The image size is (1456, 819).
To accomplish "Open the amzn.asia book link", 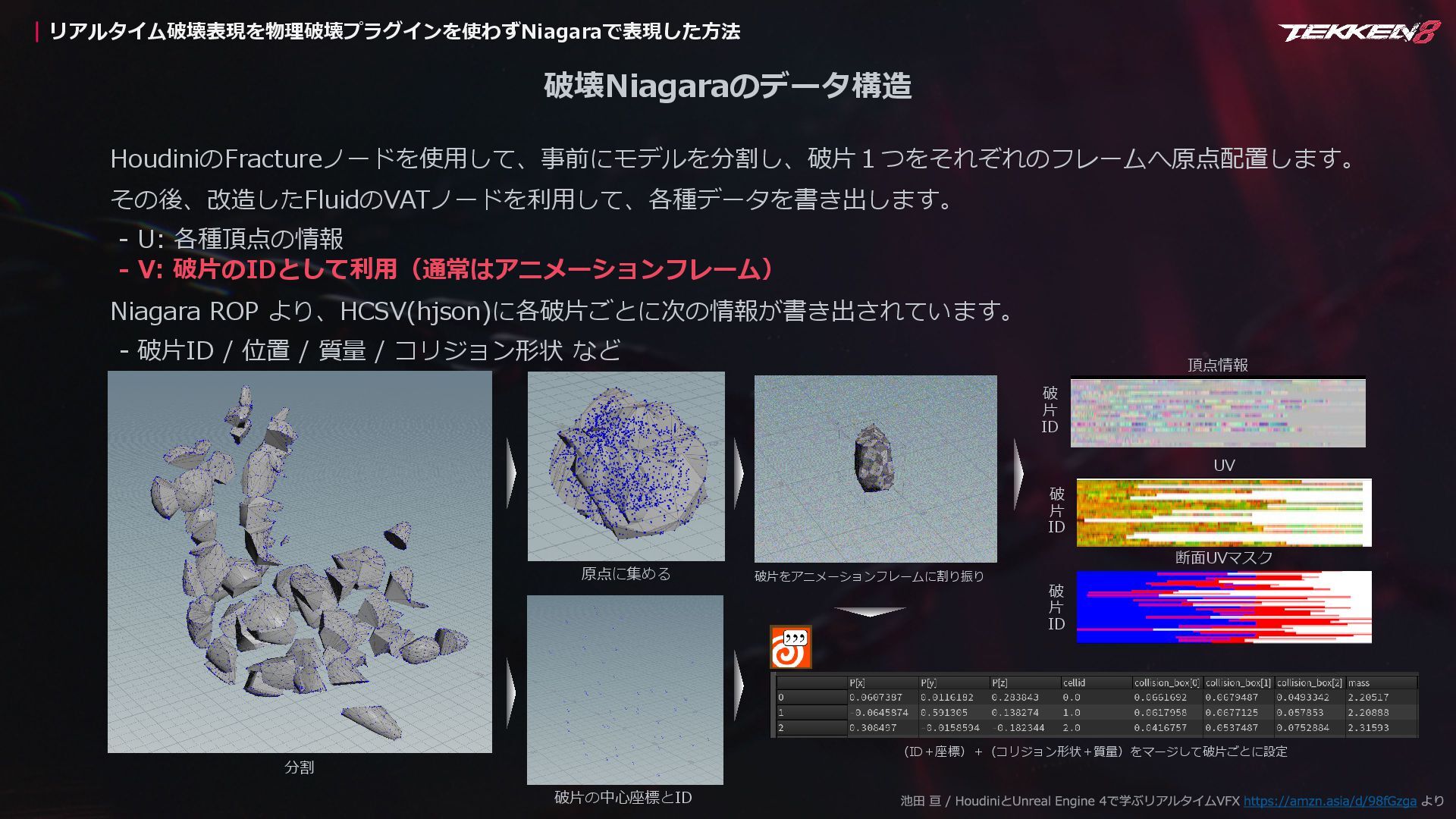I will 1329,801.
